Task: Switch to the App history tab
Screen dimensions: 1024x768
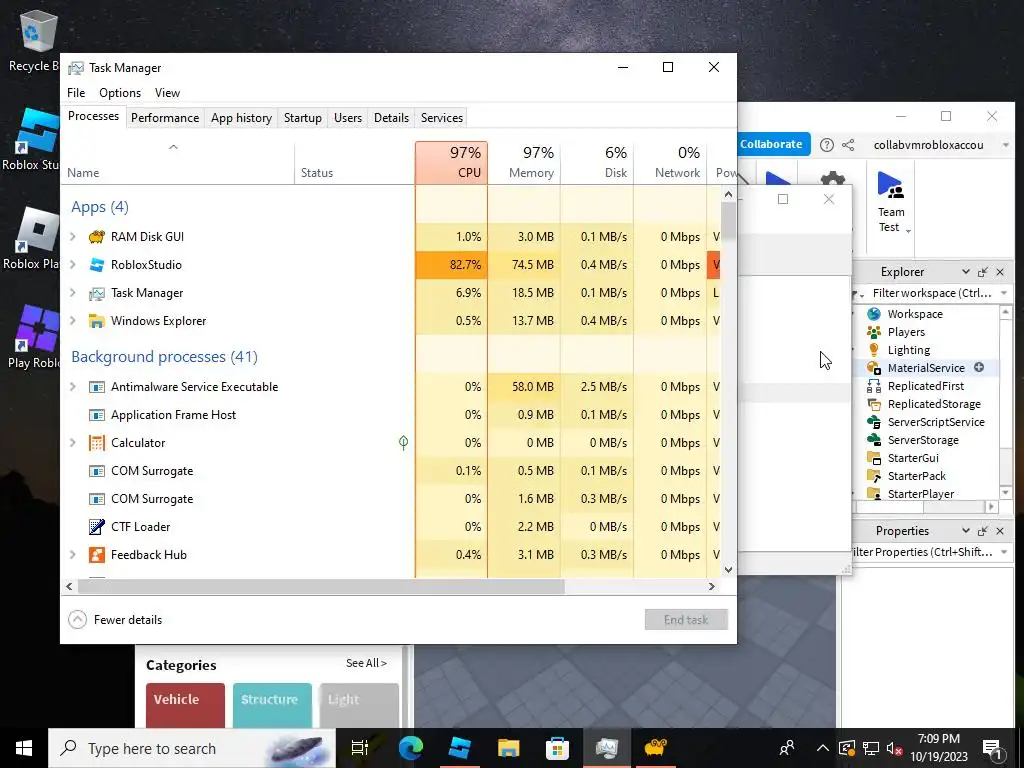Action: pos(241,118)
